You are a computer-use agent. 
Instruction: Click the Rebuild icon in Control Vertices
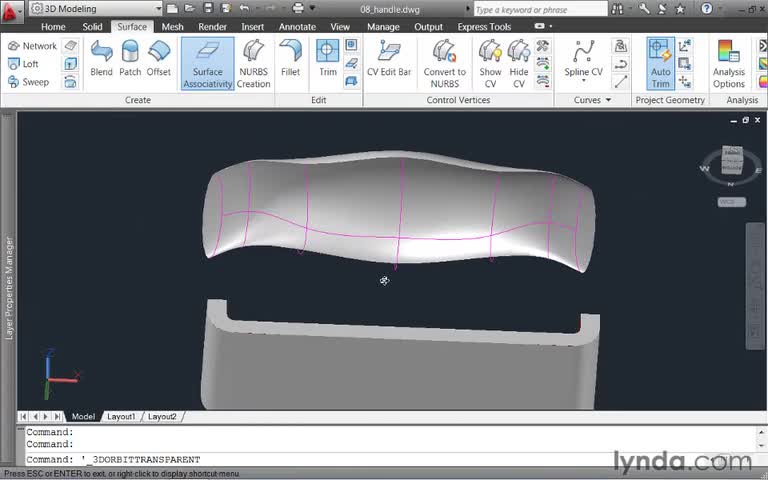click(x=543, y=46)
